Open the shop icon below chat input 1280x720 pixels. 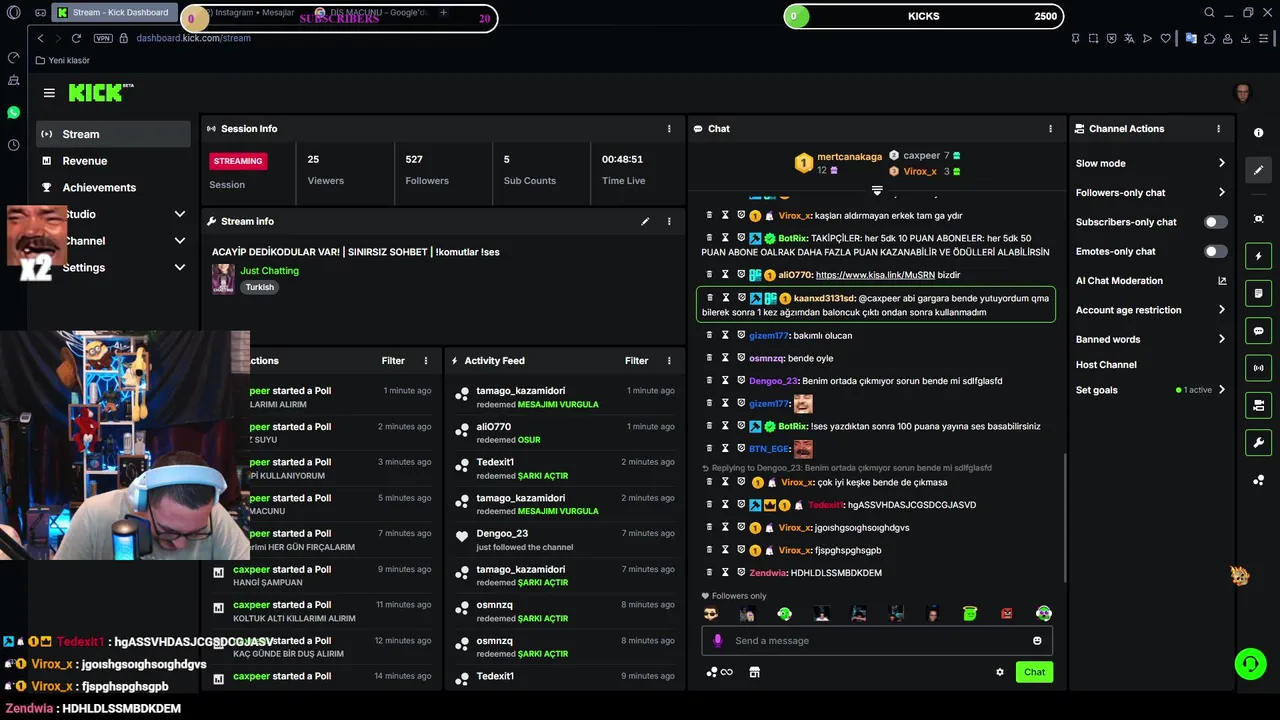(x=755, y=672)
